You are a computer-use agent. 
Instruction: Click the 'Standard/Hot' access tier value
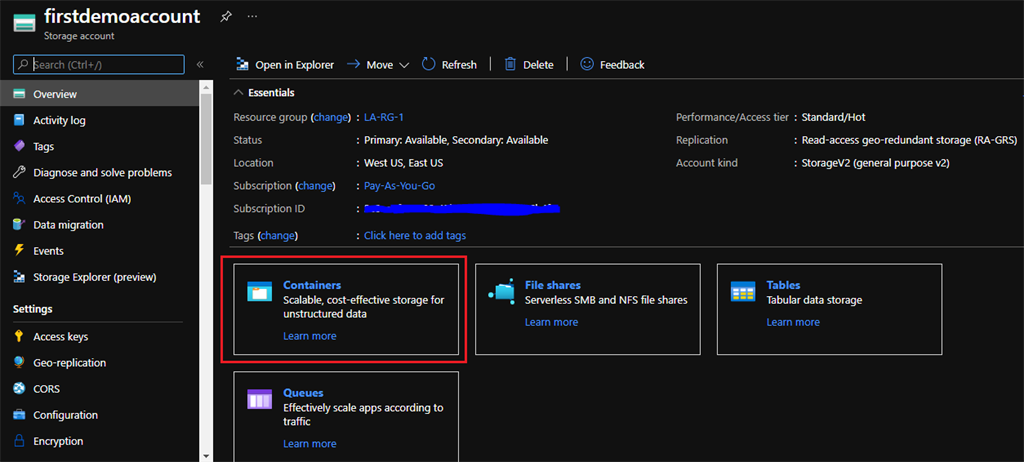[834, 117]
